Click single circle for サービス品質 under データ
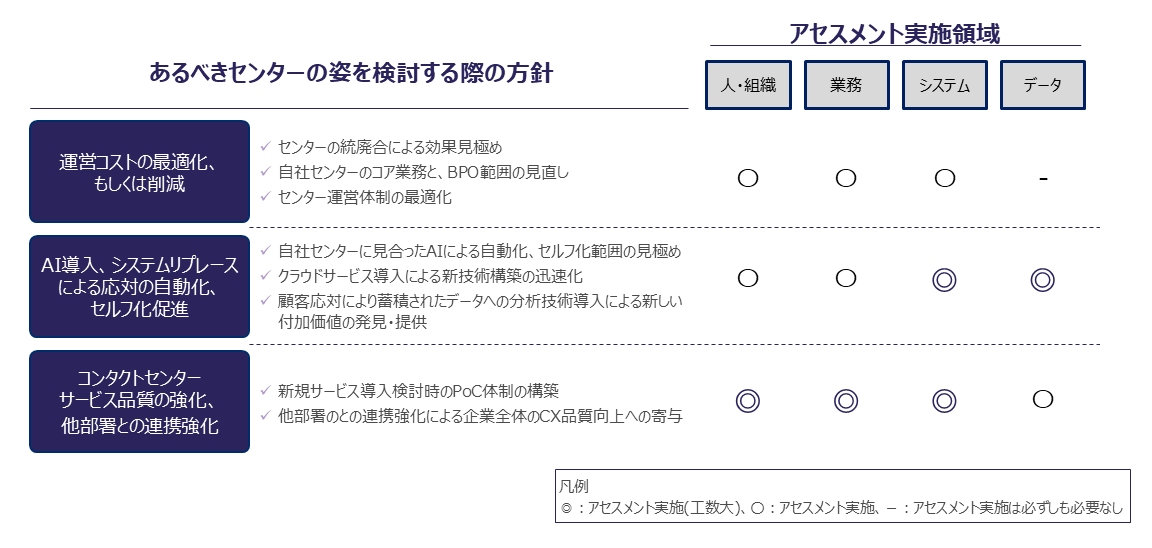This screenshot has width=1152, height=548. (x=1042, y=400)
